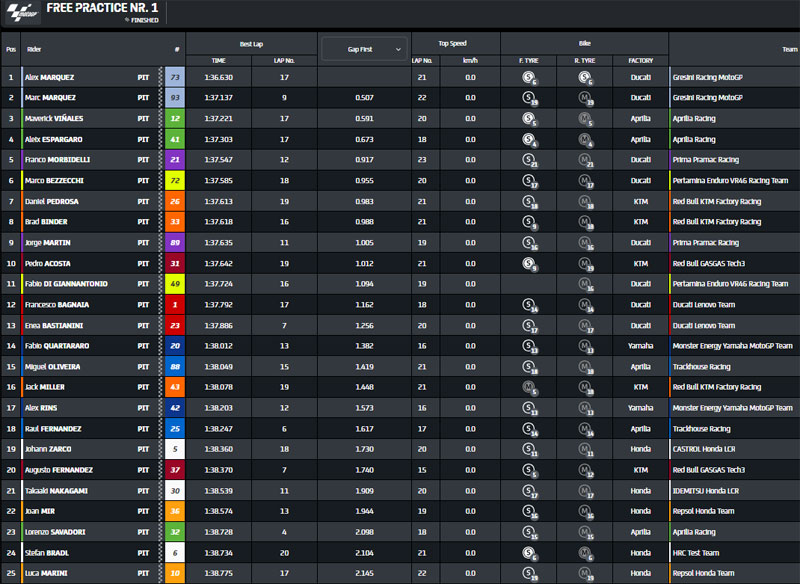Click Marco Bezzecchi's yellow number 72 badge
Screen dimensions: 800x584
pos(175,181)
